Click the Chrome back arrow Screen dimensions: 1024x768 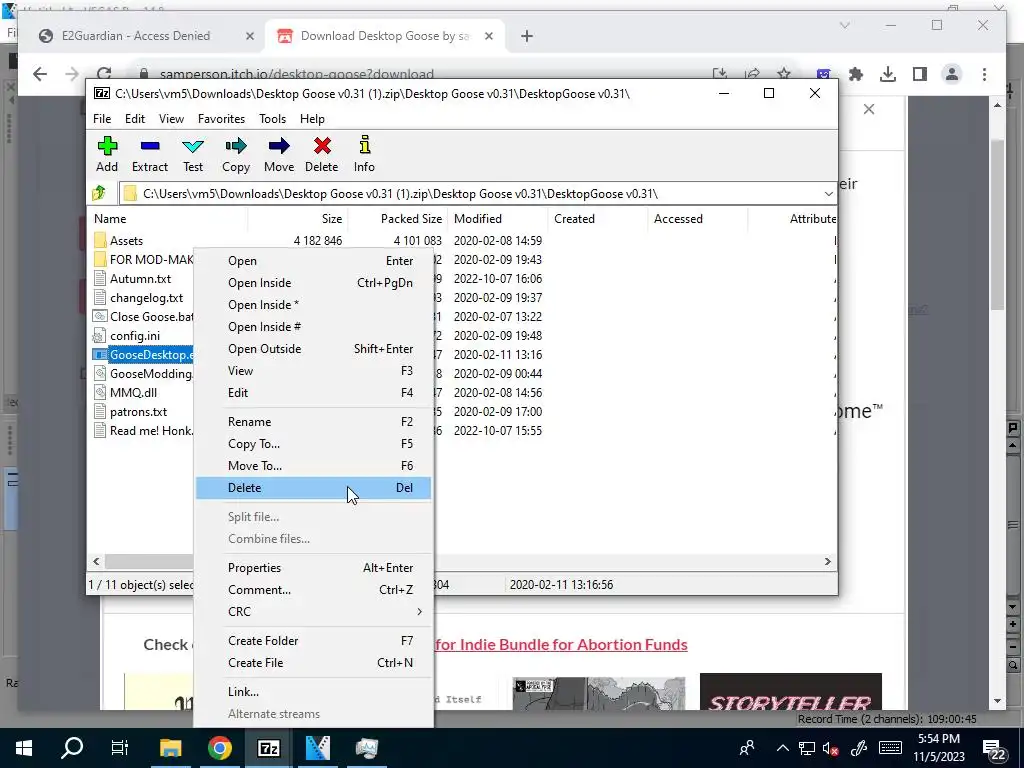pos(40,74)
